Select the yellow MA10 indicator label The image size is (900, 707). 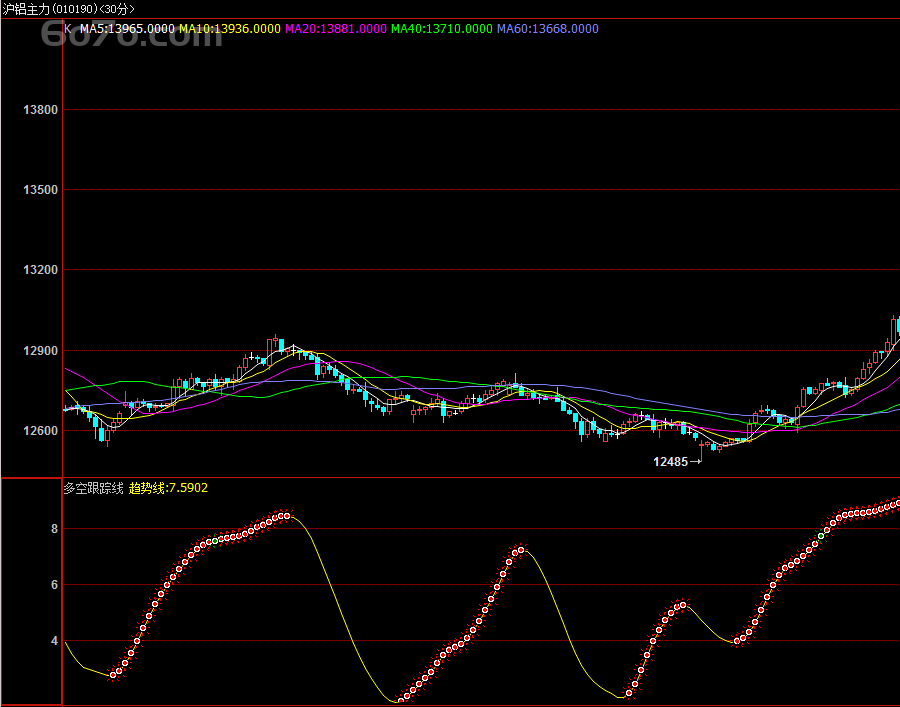pos(230,29)
